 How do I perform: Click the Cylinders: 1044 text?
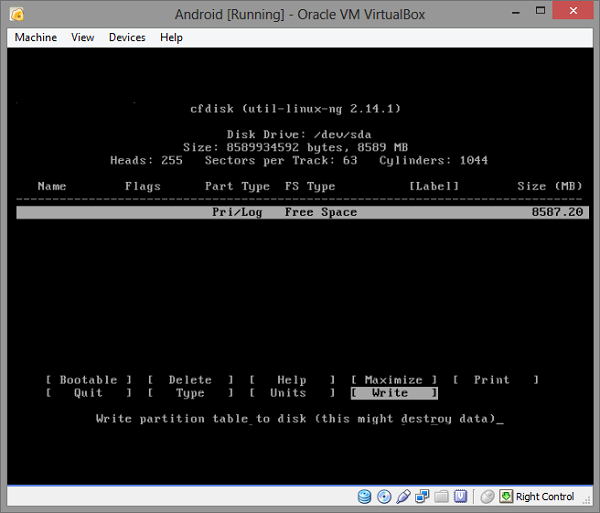click(433, 160)
